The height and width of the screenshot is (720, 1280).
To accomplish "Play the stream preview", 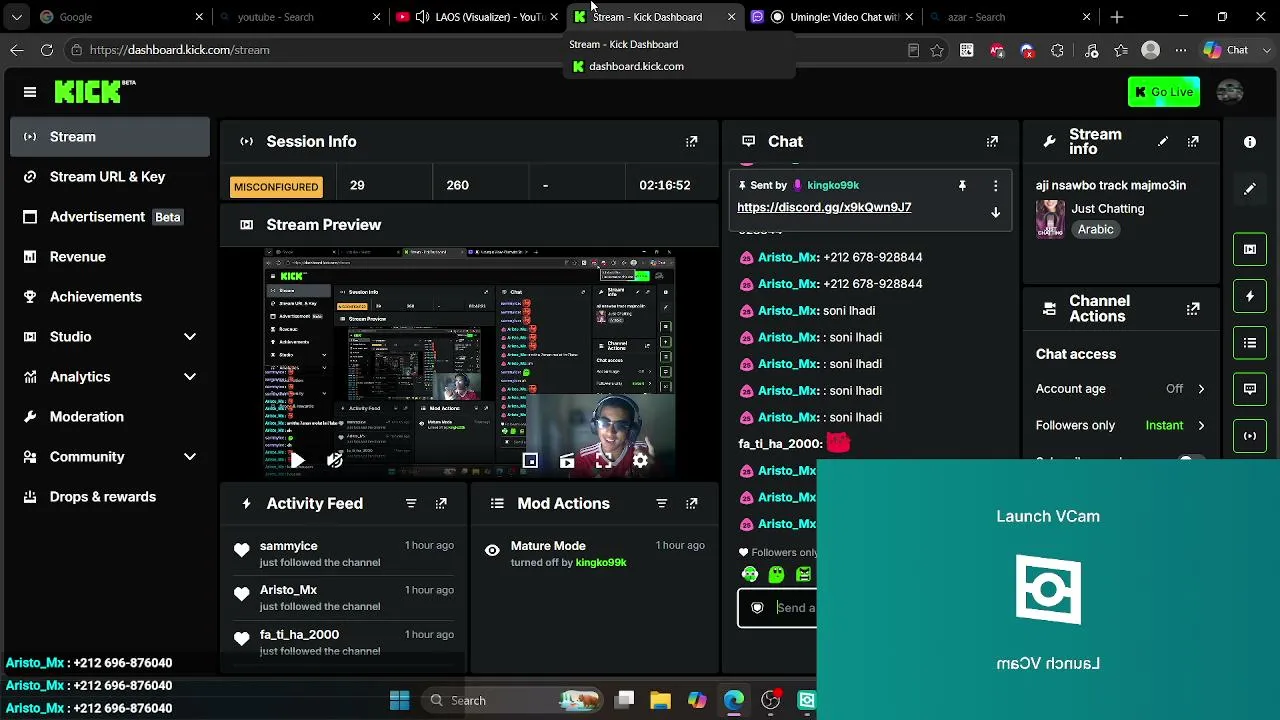I will pos(297,460).
